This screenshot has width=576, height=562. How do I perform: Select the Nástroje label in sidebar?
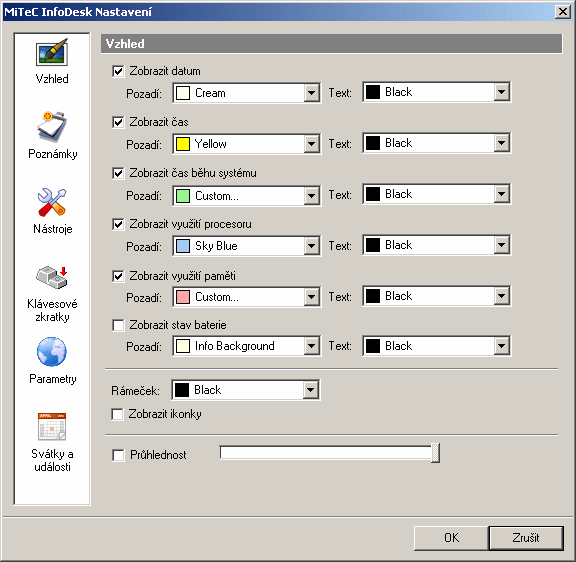53,229
